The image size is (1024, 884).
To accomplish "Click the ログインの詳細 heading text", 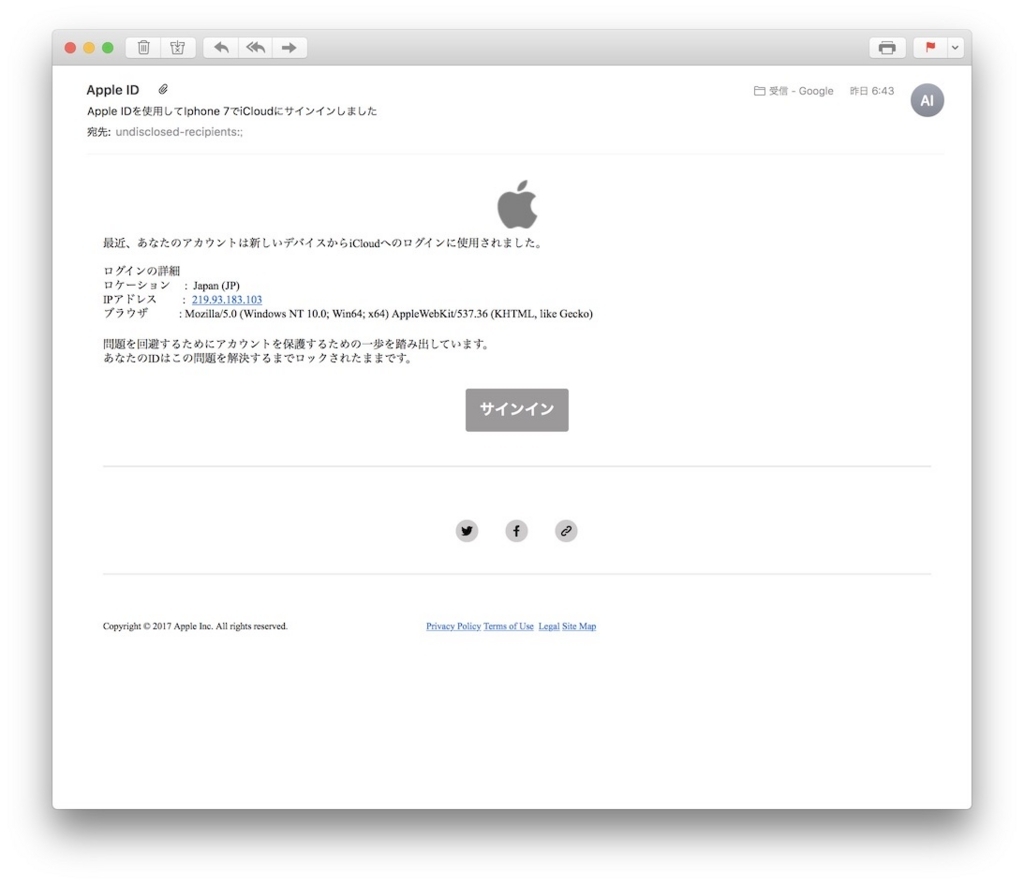I will [x=142, y=271].
